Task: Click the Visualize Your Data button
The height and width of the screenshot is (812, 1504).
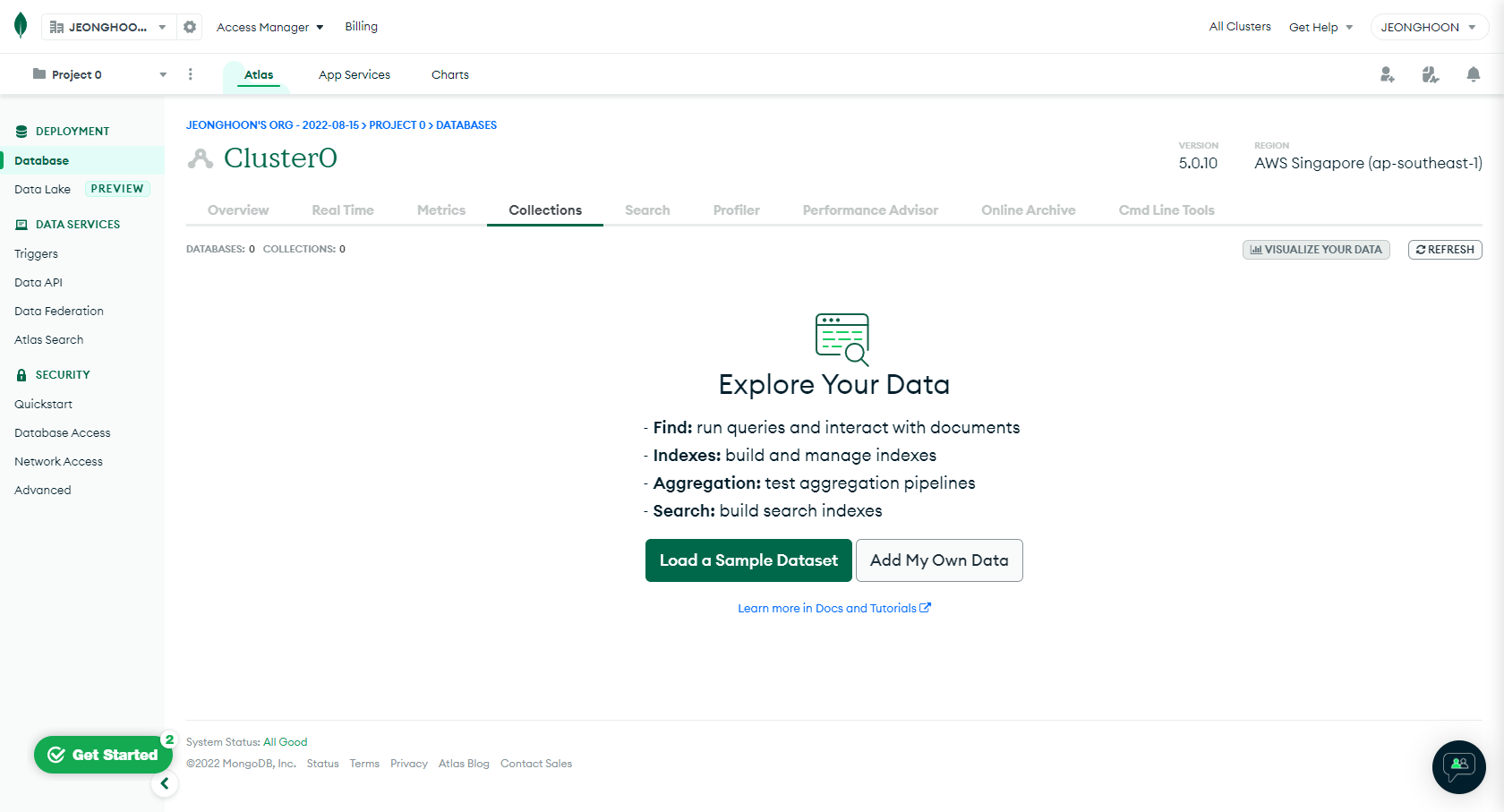Action: (x=1316, y=250)
